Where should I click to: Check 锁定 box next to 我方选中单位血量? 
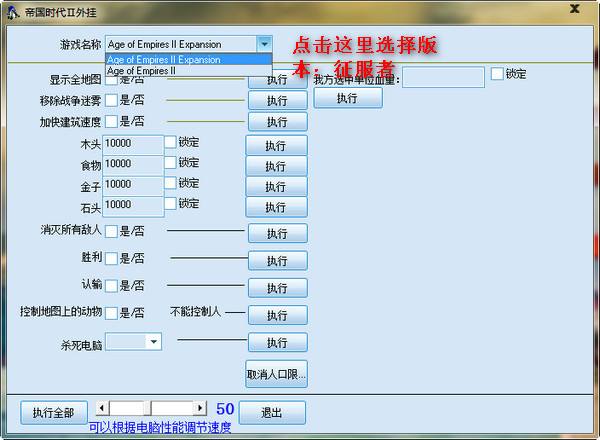tap(497, 73)
